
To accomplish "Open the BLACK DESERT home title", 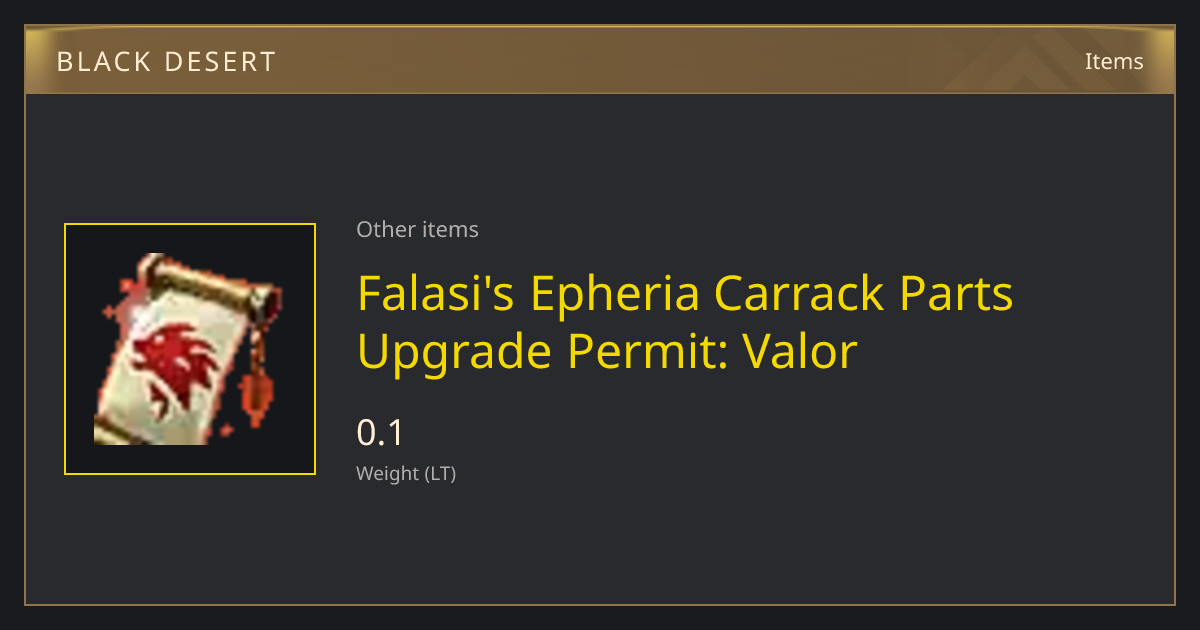I will pyautogui.click(x=166, y=62).
